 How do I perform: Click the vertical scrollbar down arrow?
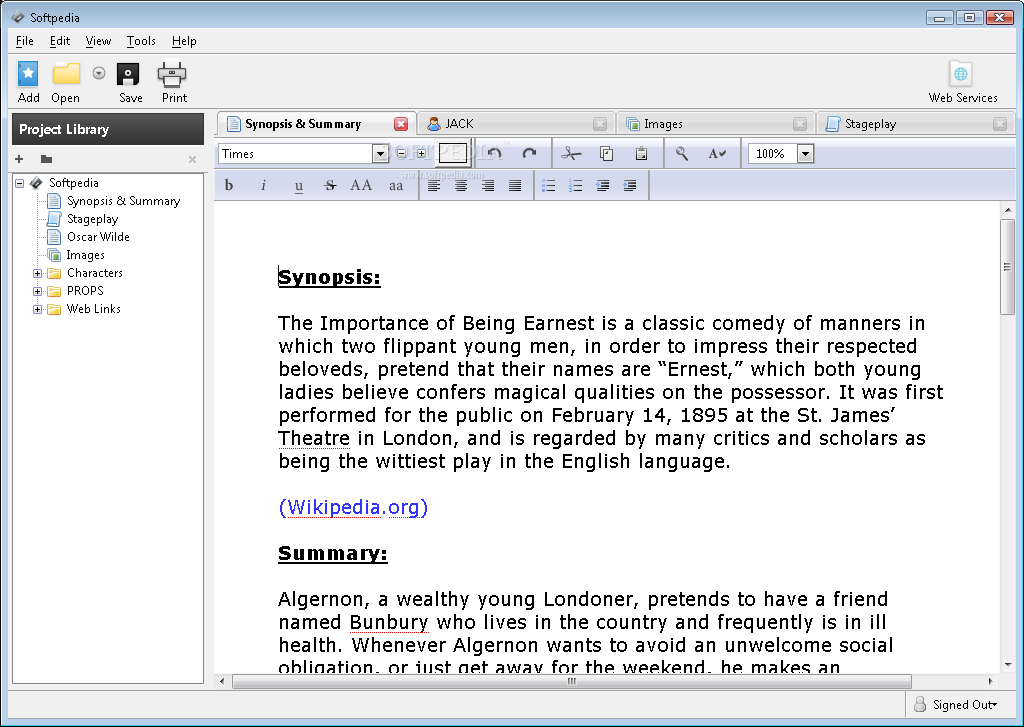(1008, 665)
